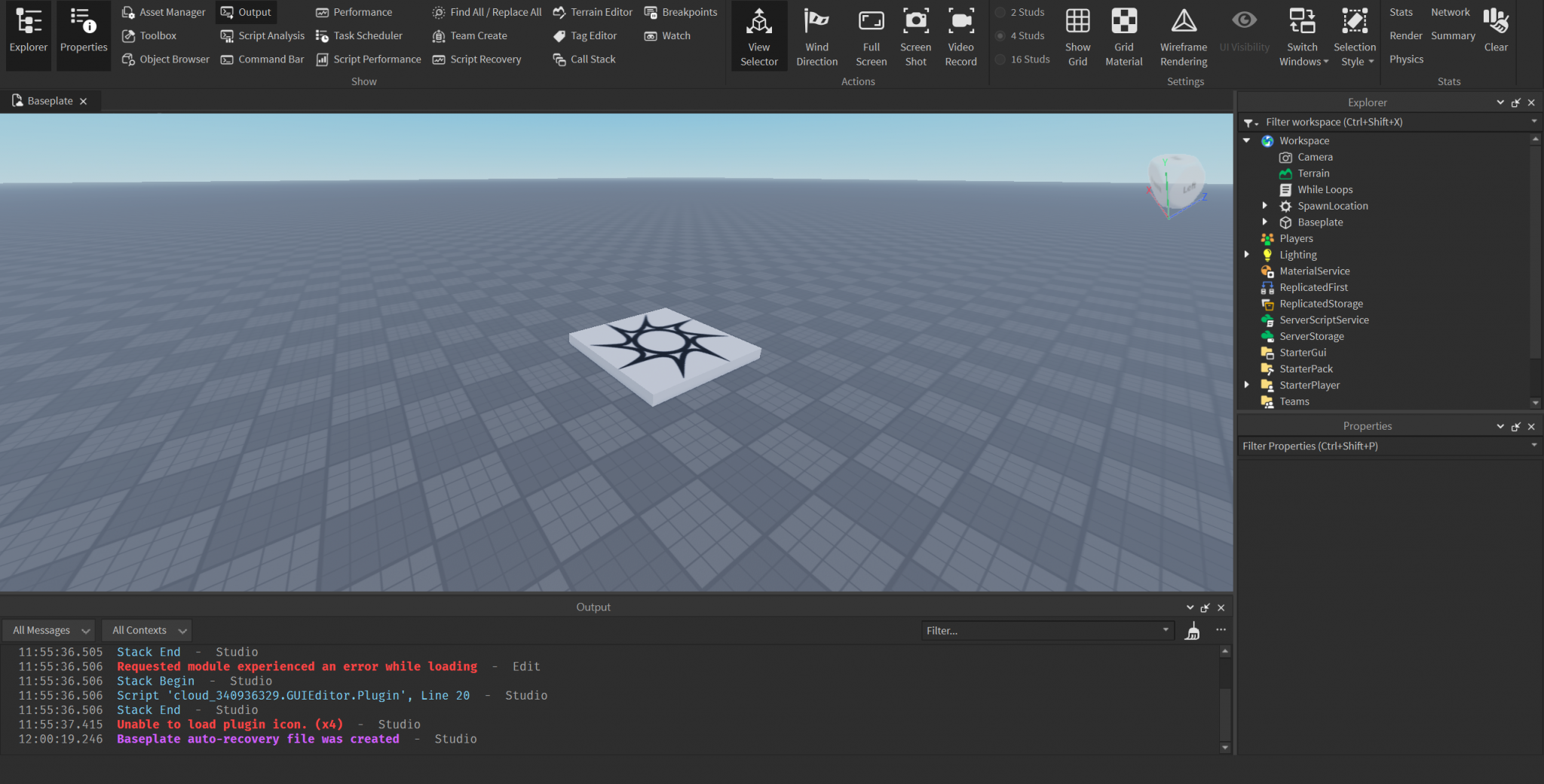Open the All Contexts dropdown
The image size is (1544, 784).
(x=148, y=630)
